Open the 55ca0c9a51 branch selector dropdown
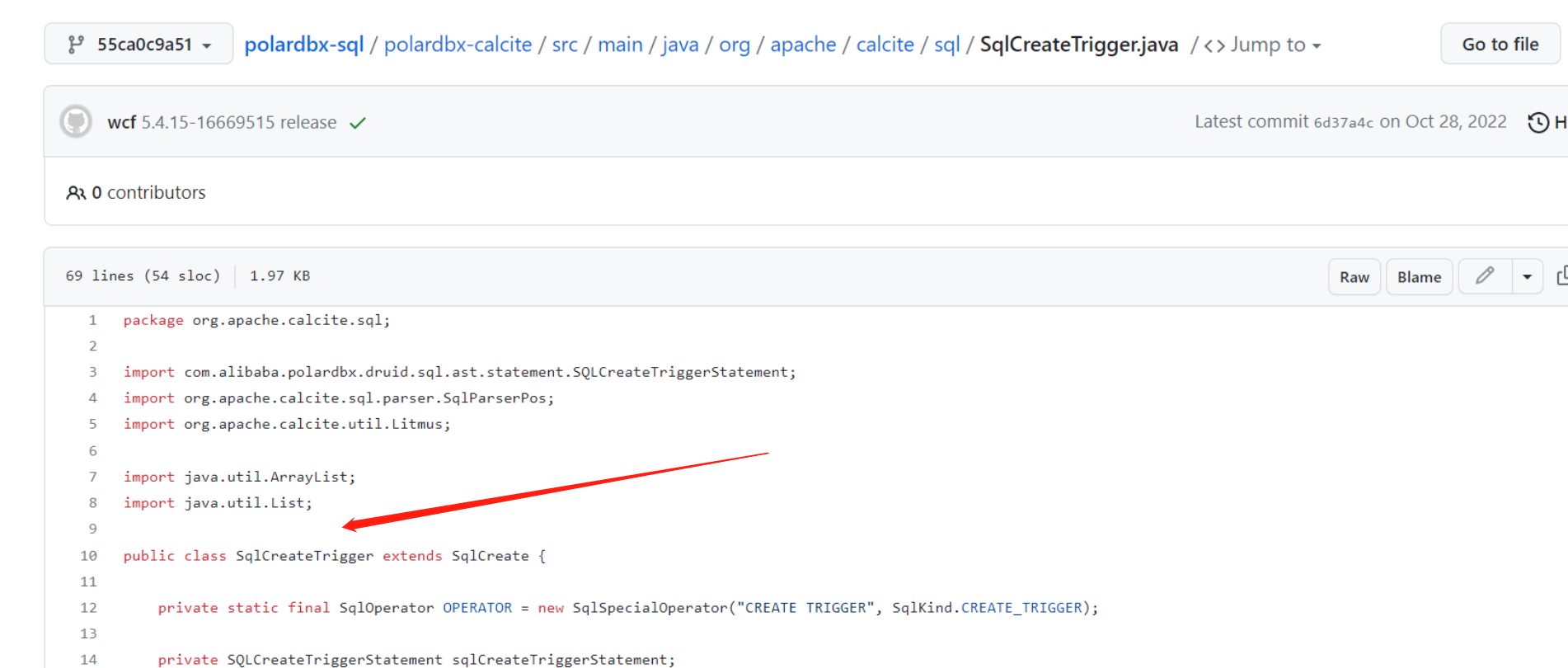 click(138, 45)
